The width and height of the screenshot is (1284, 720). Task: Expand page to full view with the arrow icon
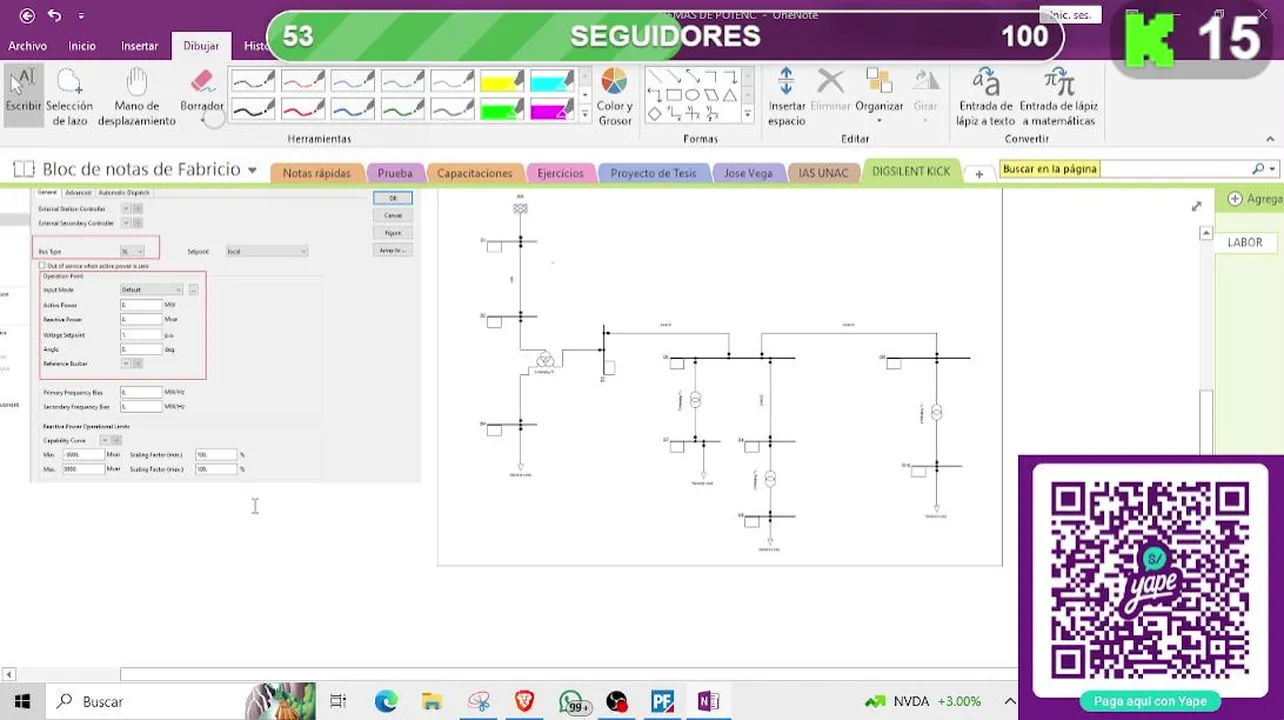[1197, 206]
